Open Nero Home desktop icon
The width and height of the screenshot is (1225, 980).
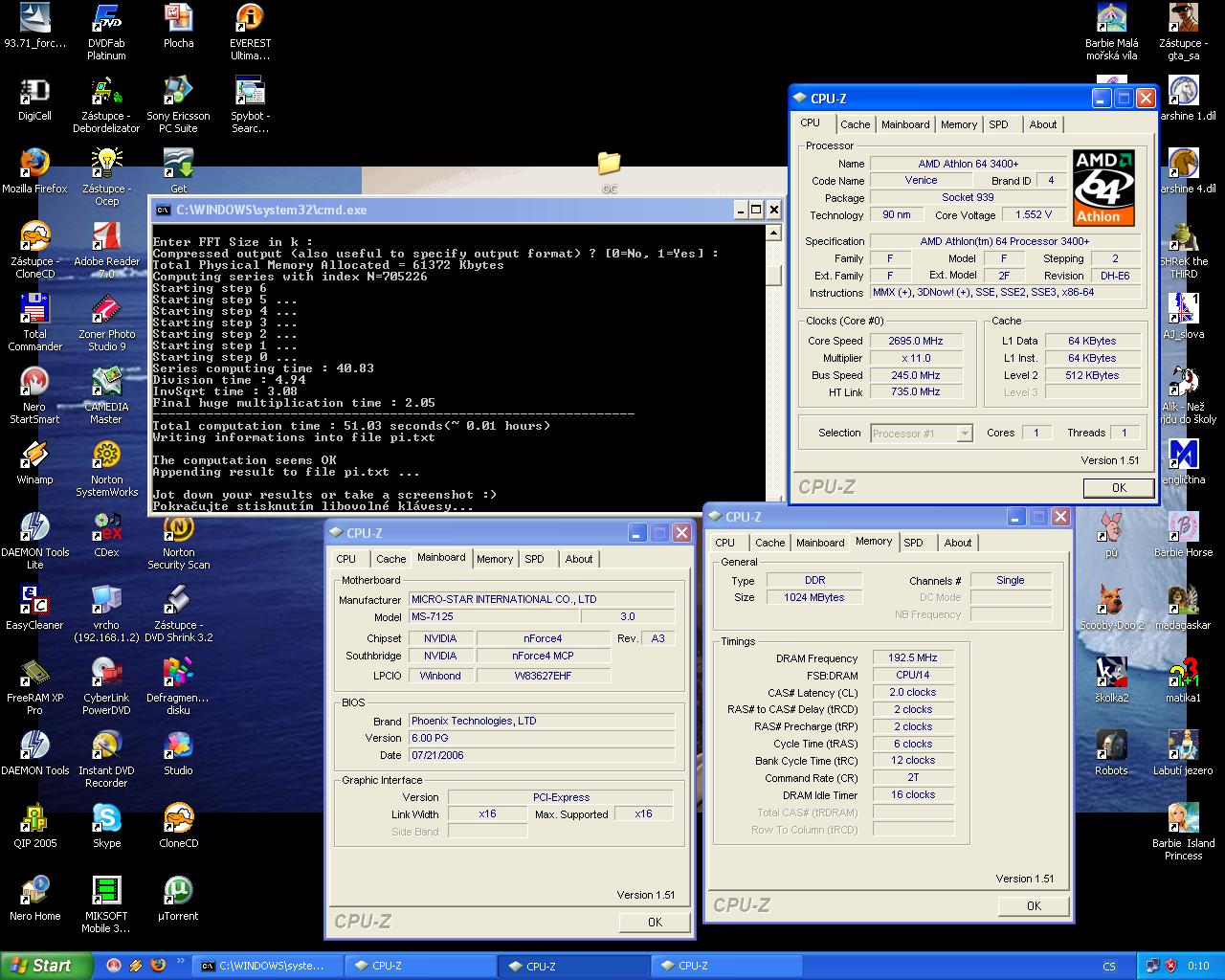[34, 899]
